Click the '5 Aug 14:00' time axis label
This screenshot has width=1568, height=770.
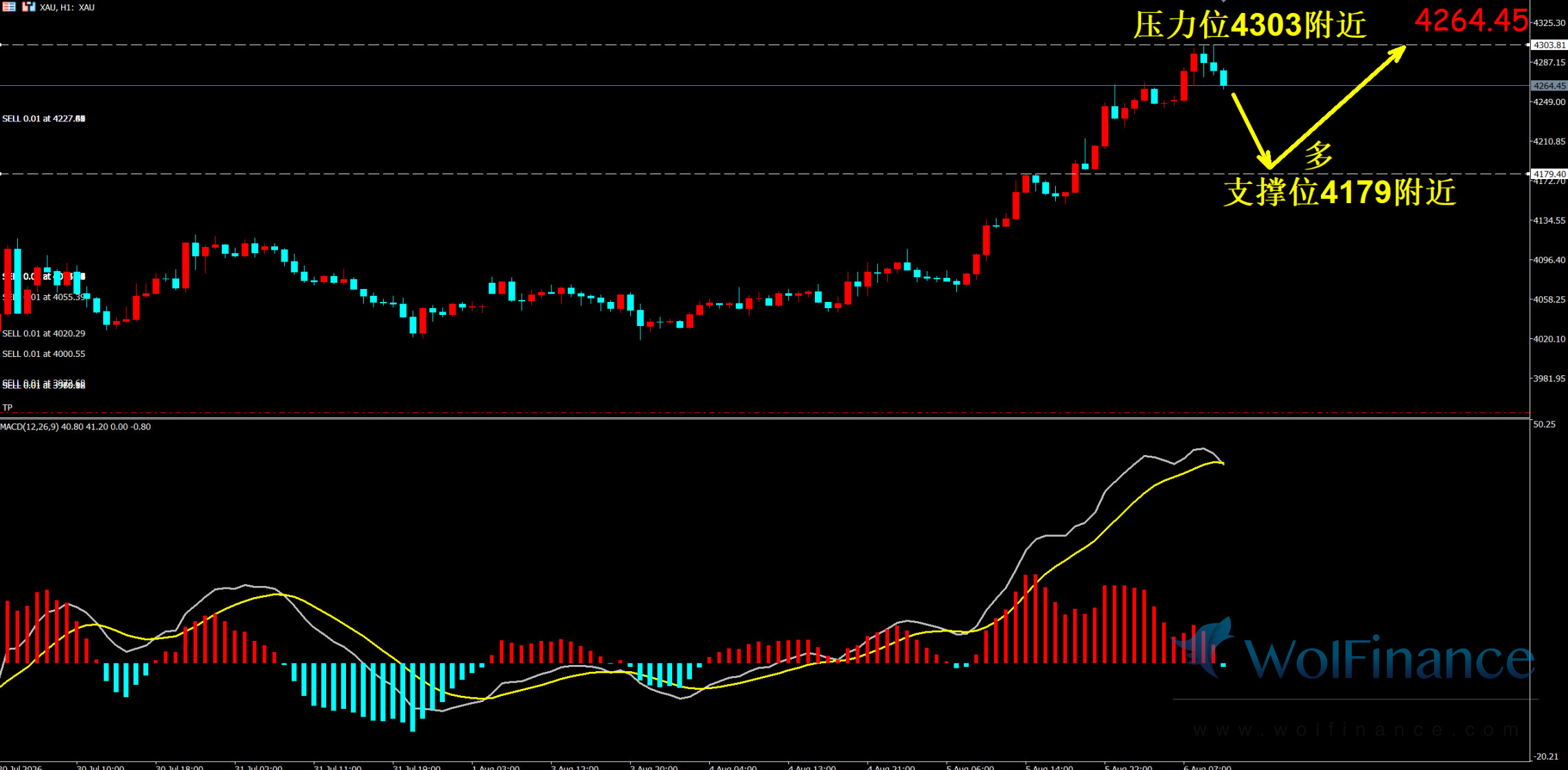click(x=1050, y=767)
